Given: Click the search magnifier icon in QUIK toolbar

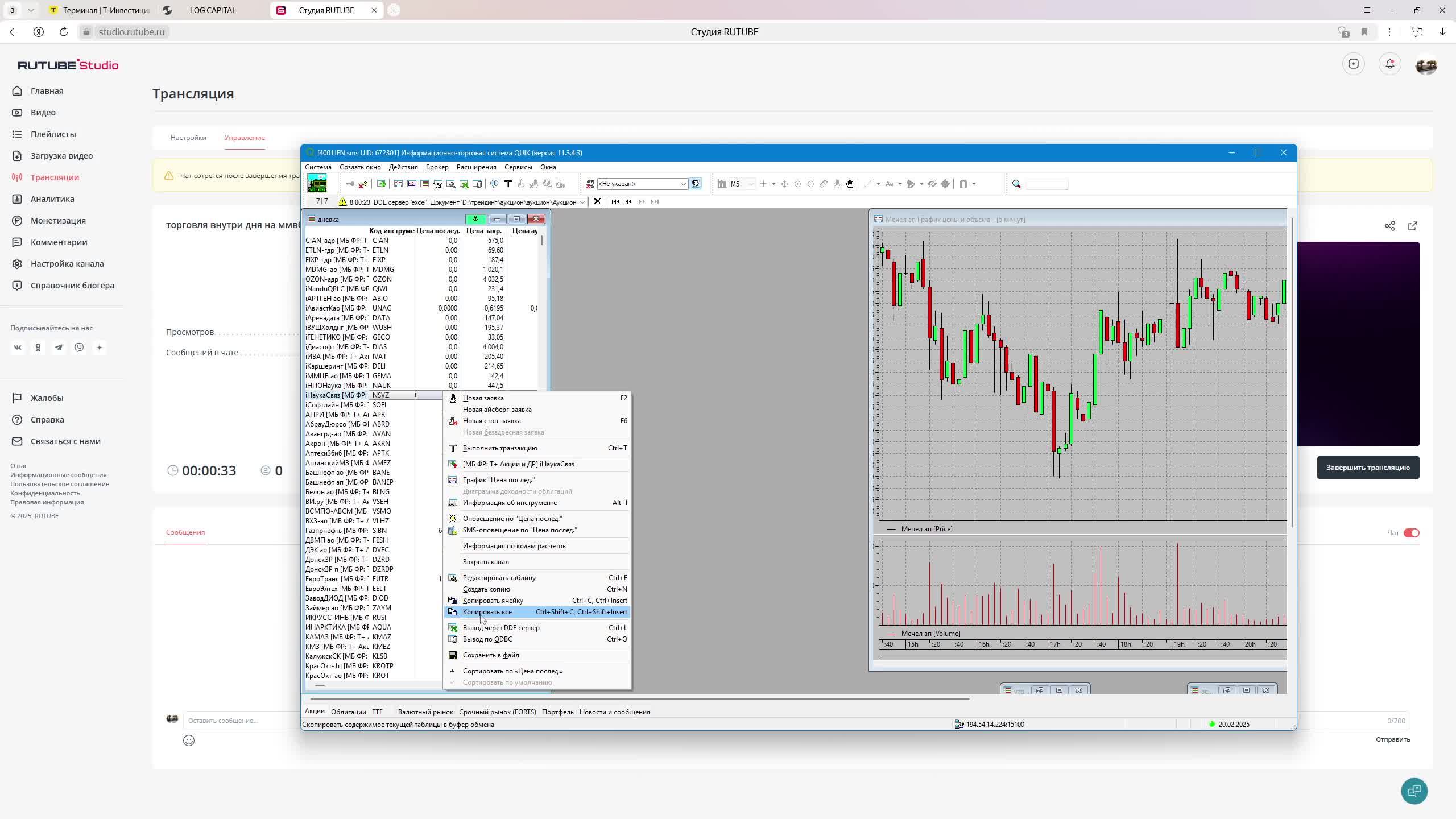Looking at the screenshot, I should (x=1016, y=184).
